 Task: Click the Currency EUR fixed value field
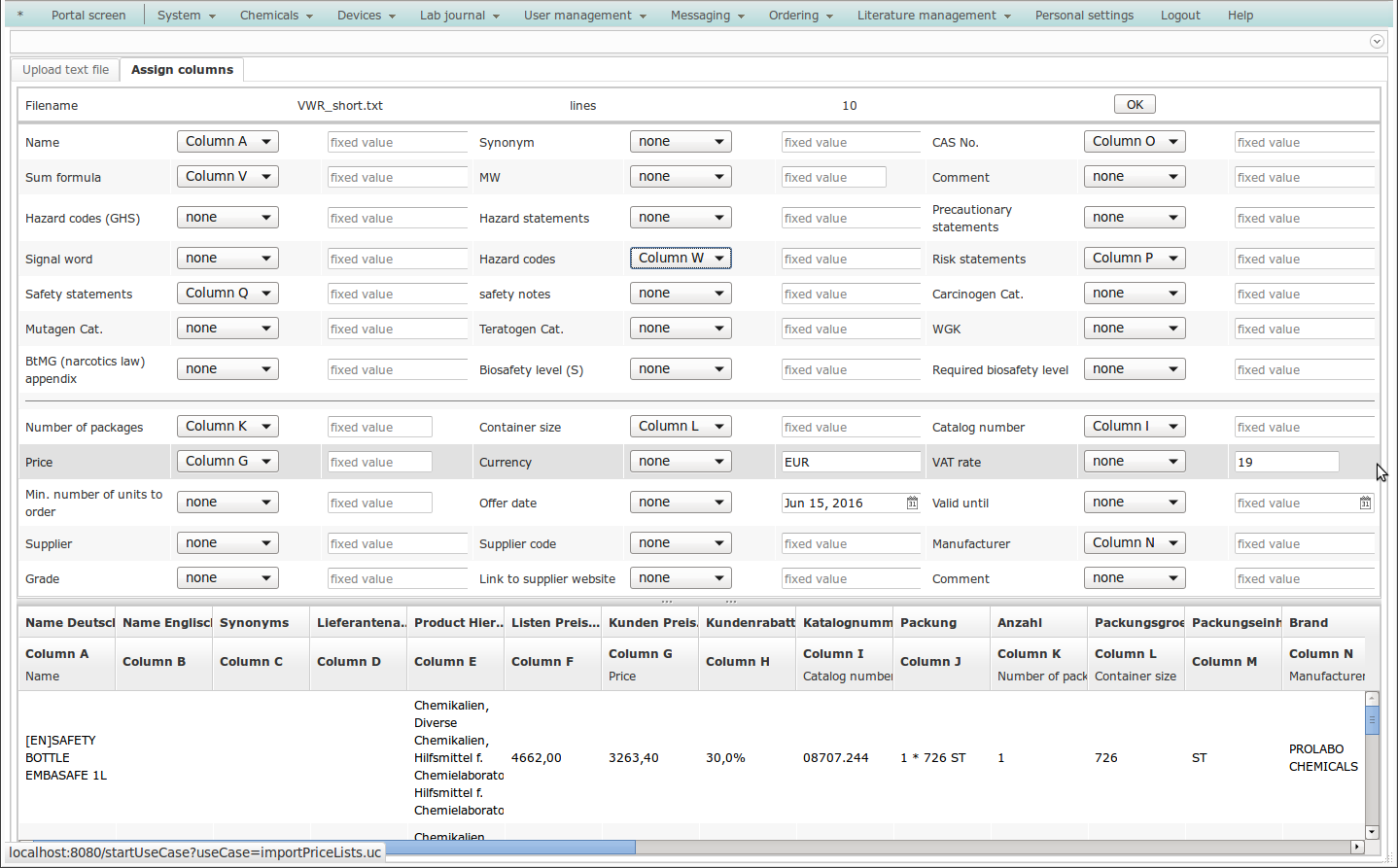851,462
